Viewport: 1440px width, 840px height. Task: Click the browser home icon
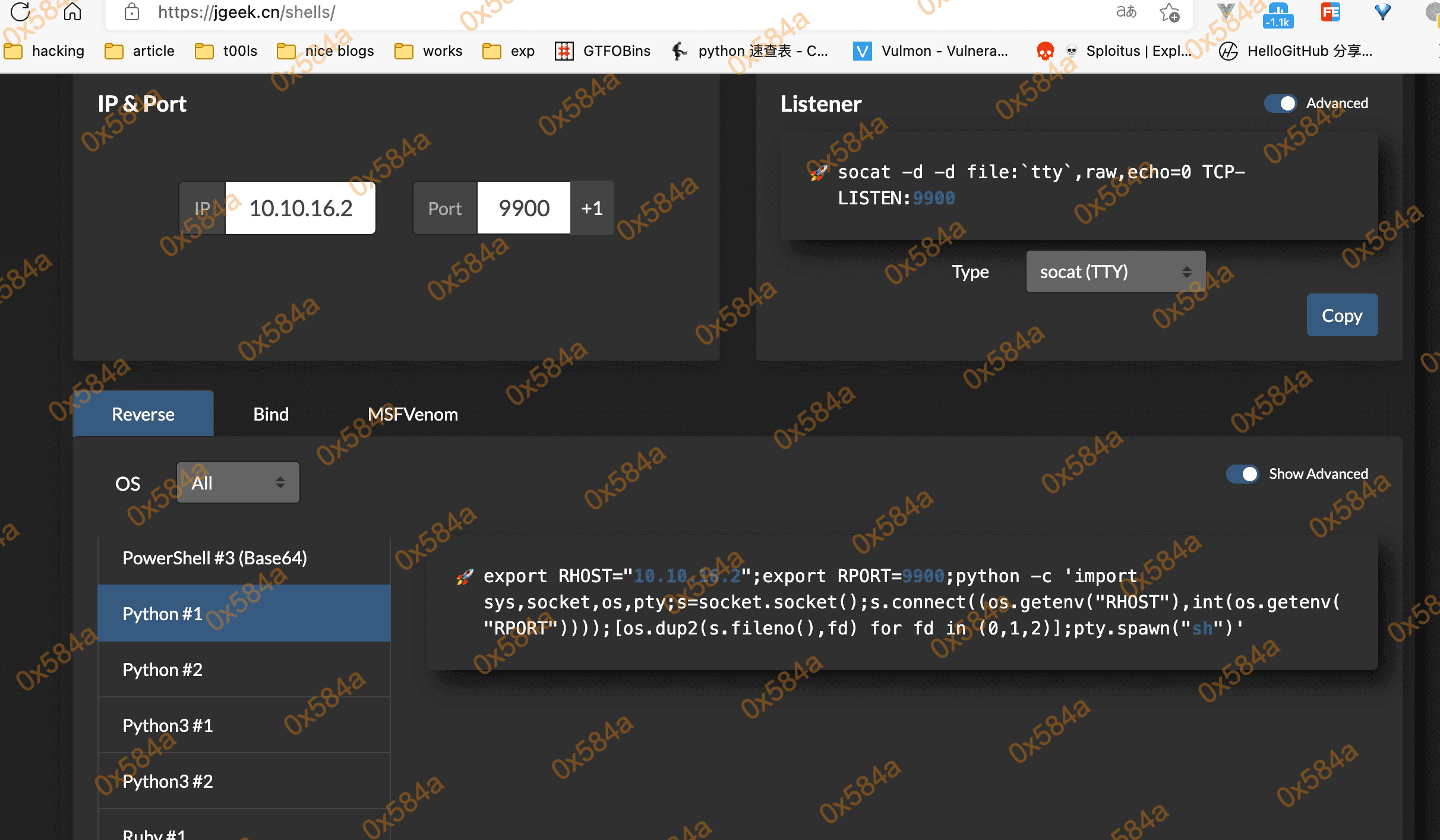point(72,11)
